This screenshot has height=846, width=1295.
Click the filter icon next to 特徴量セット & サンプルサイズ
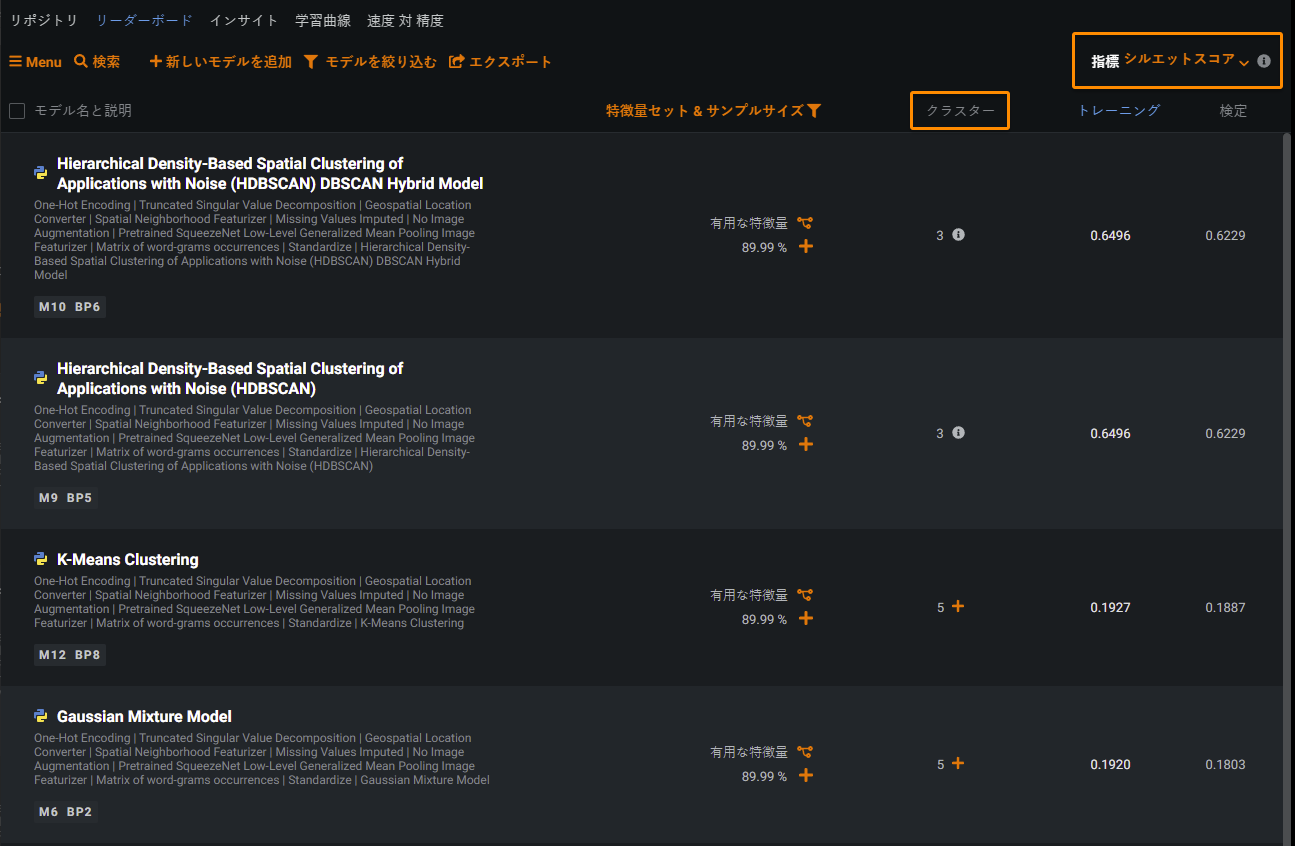click(814, 111)
